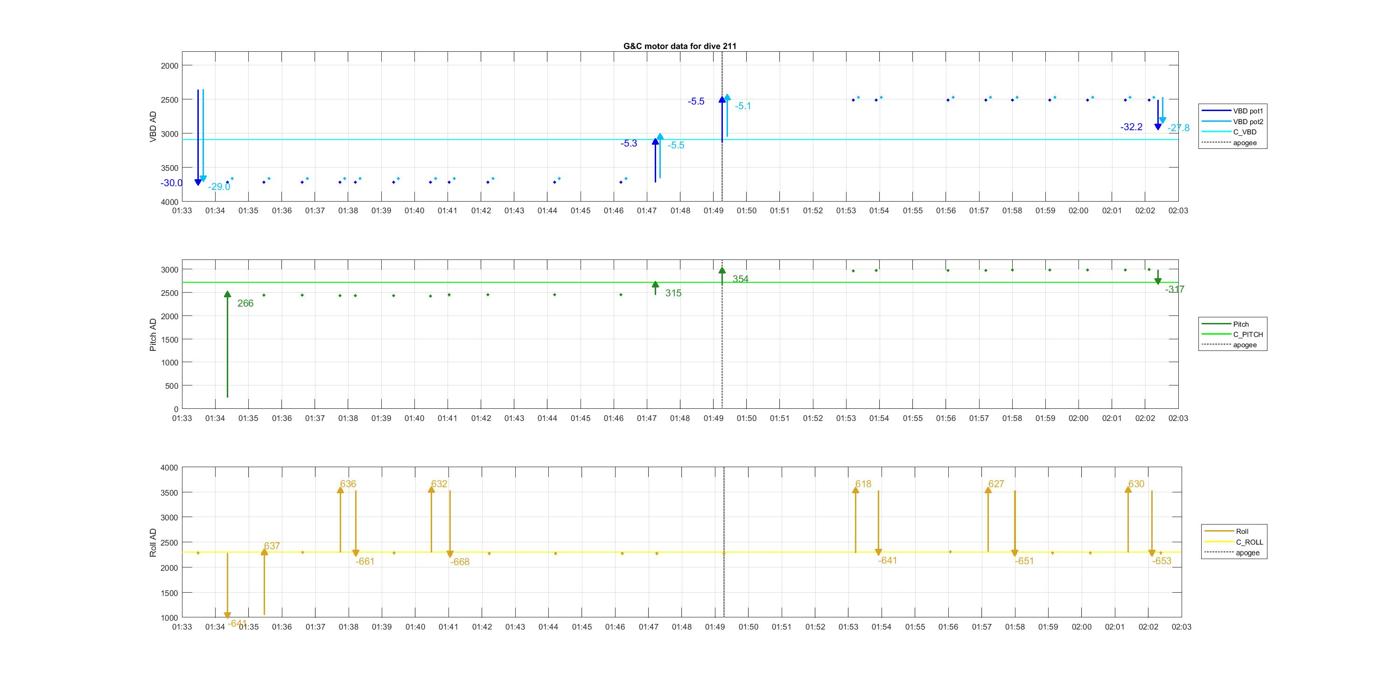Click the "VBD AD" y-axis label
The height and width of the screenshot is (693, 1400).
[x=154, y=127]
